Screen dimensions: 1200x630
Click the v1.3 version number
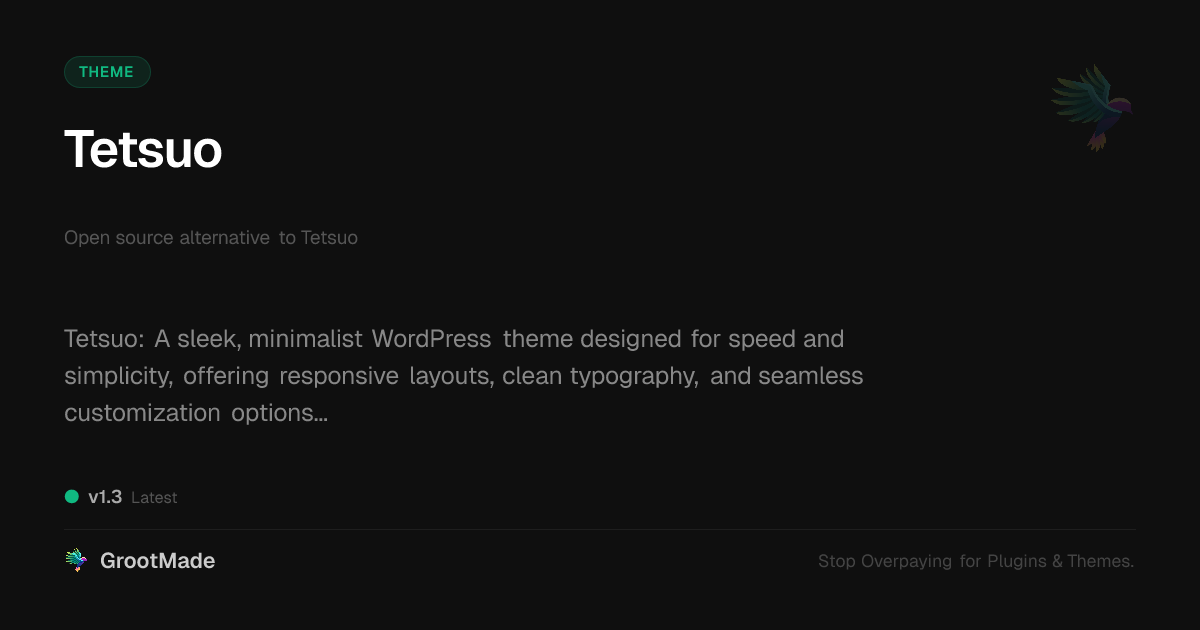click(105, 497)
